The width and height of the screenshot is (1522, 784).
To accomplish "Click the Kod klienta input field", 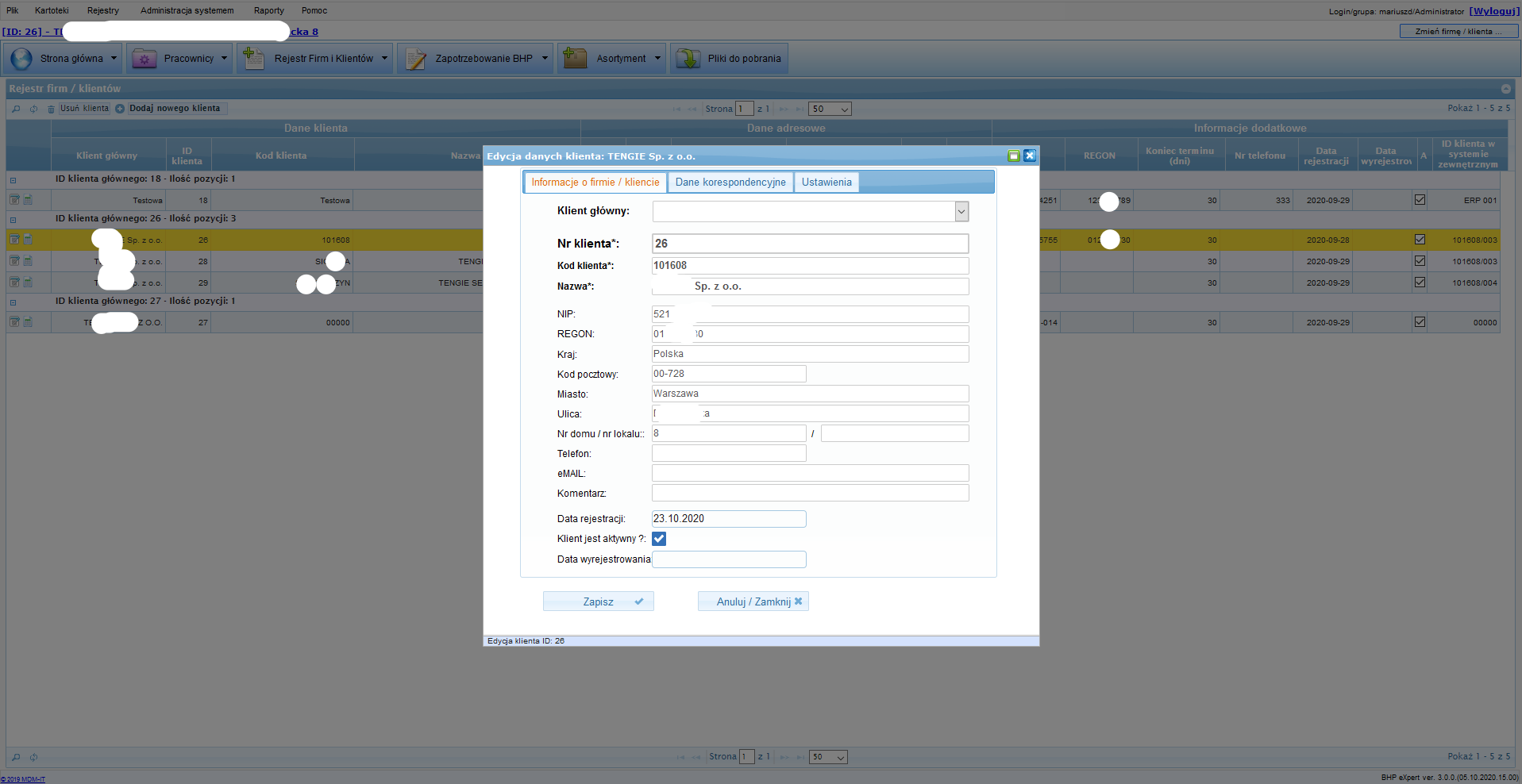I will [x=811, y=266].
